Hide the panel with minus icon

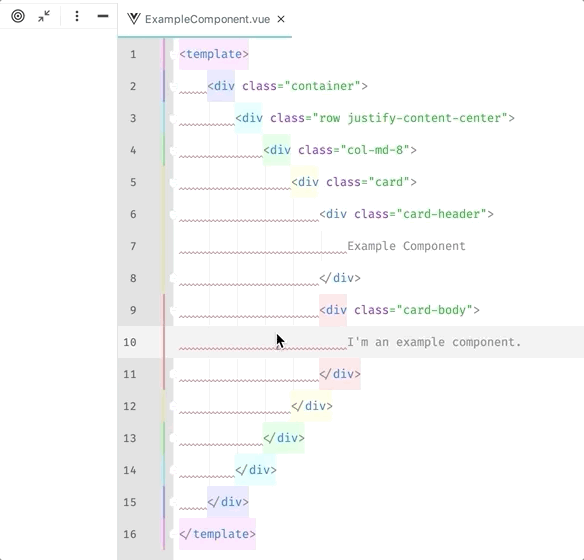(103, 16)
